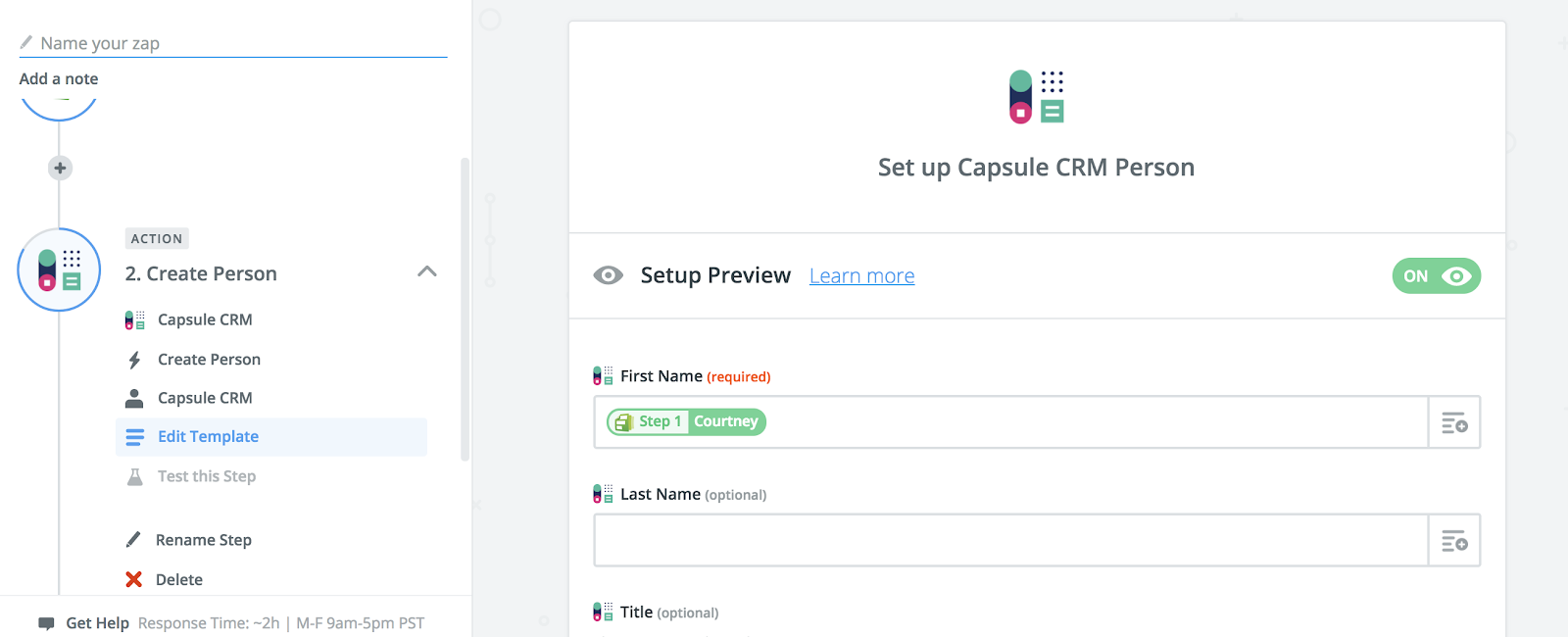
Task: Click the Rename Step pencil icon
Action: [x=134, y=539]
